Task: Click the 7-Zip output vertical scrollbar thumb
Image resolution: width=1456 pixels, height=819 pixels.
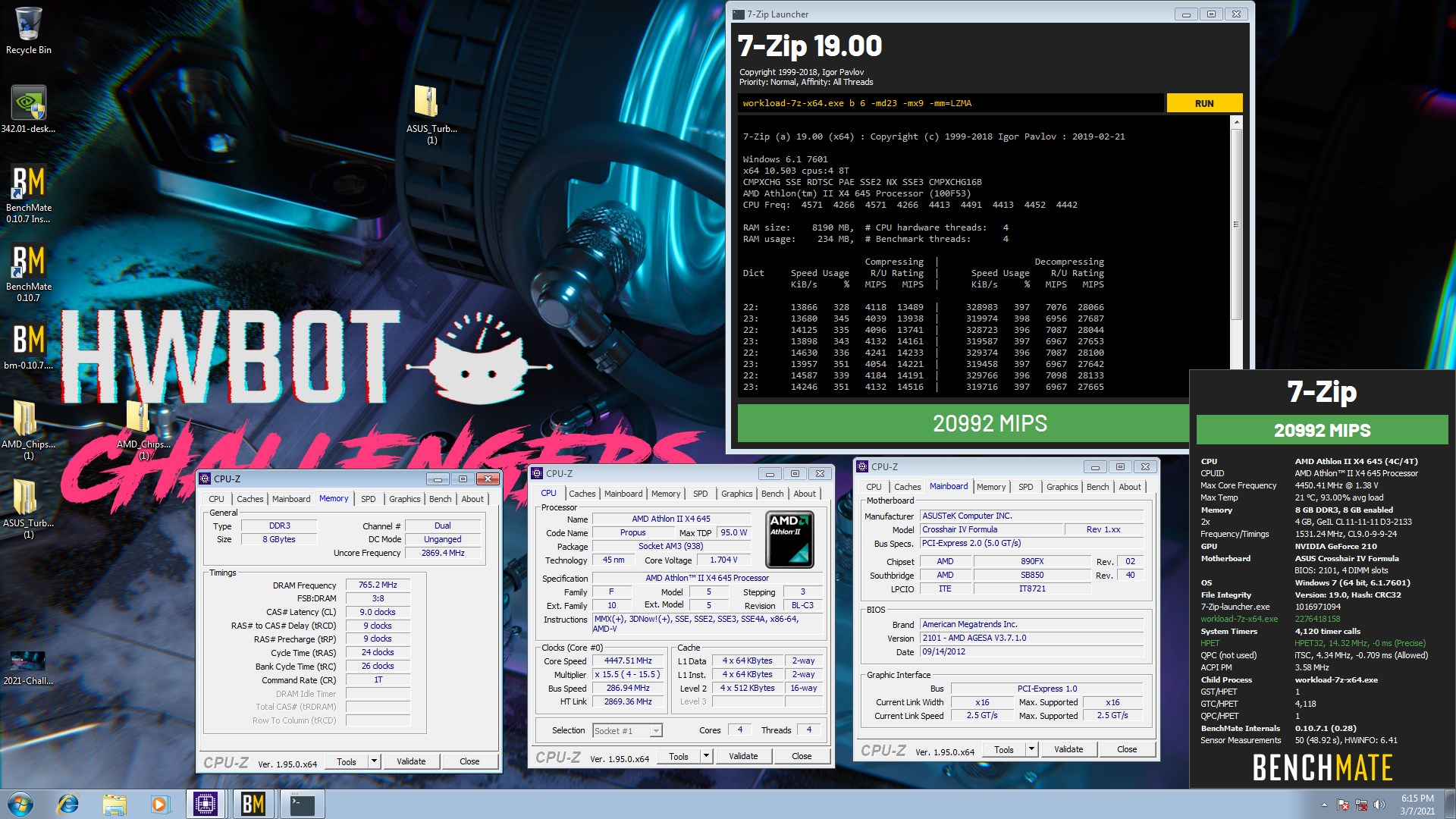Action: (x=1237, y=224)
